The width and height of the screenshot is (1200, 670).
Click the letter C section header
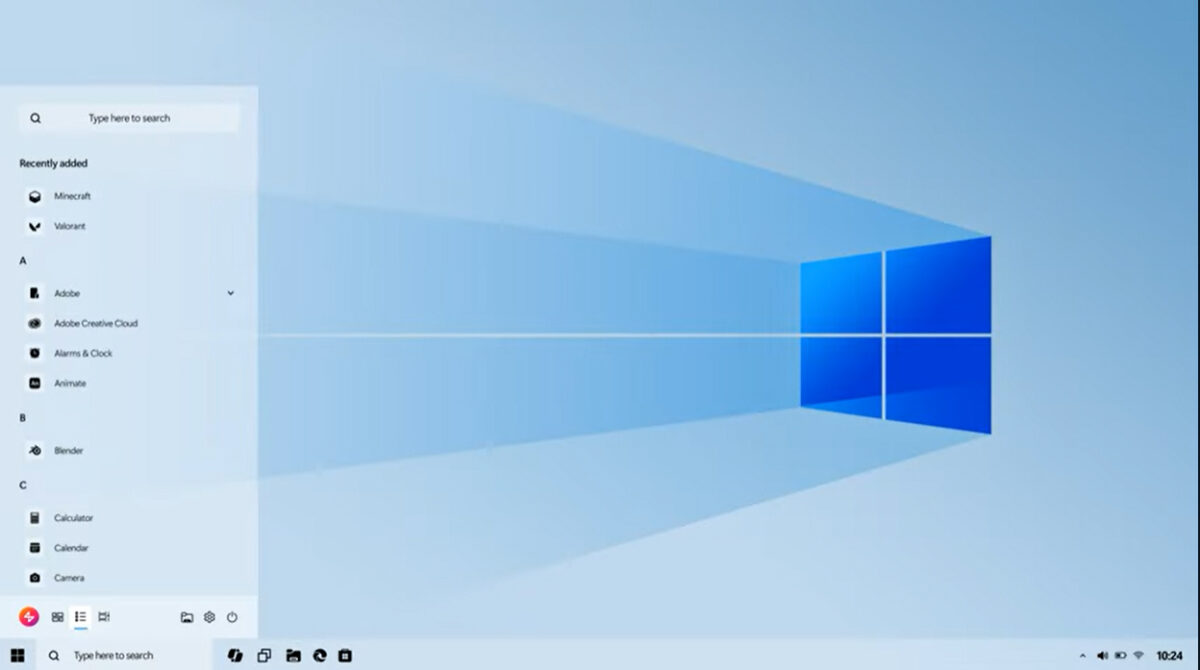click(23, 485)
